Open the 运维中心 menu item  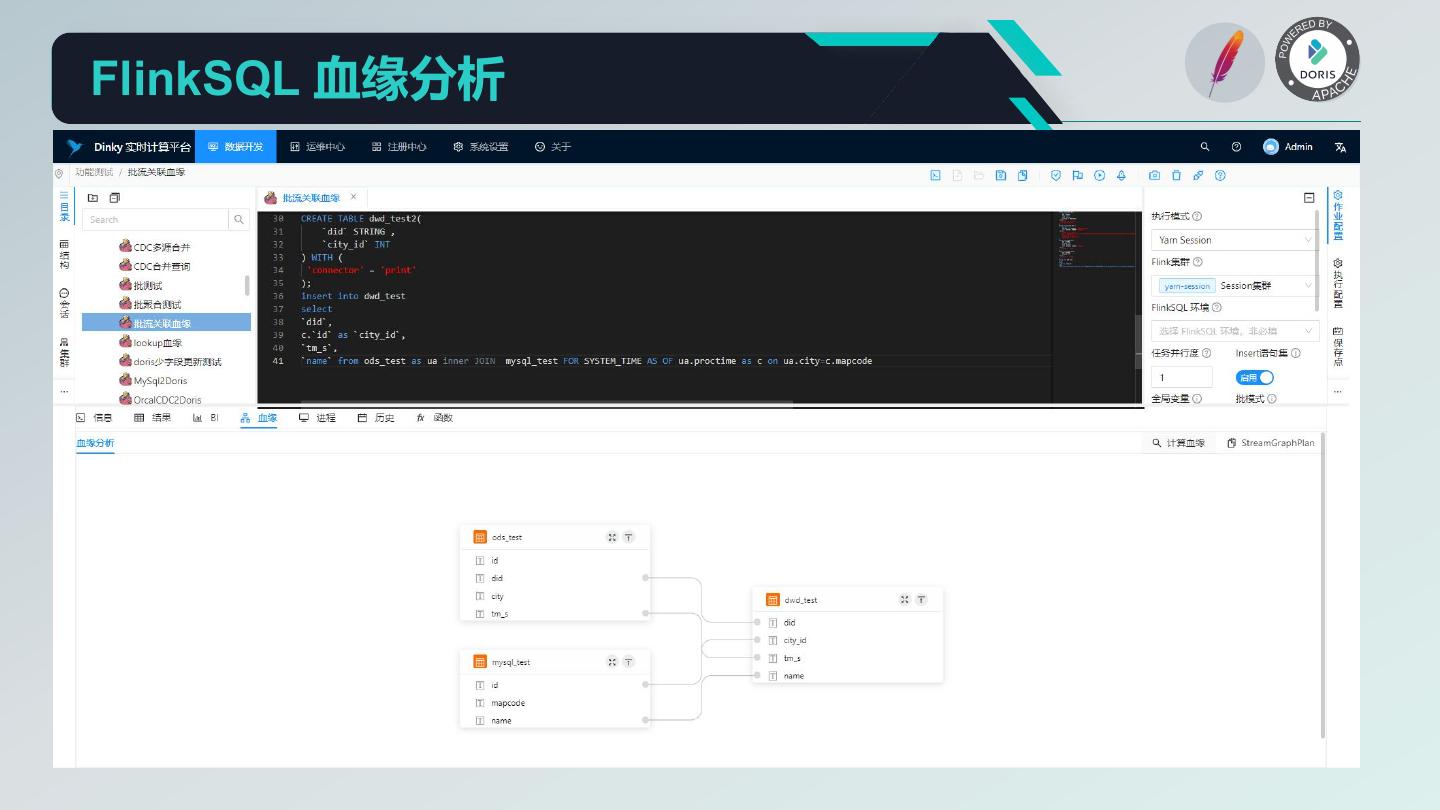click(317, 147)
